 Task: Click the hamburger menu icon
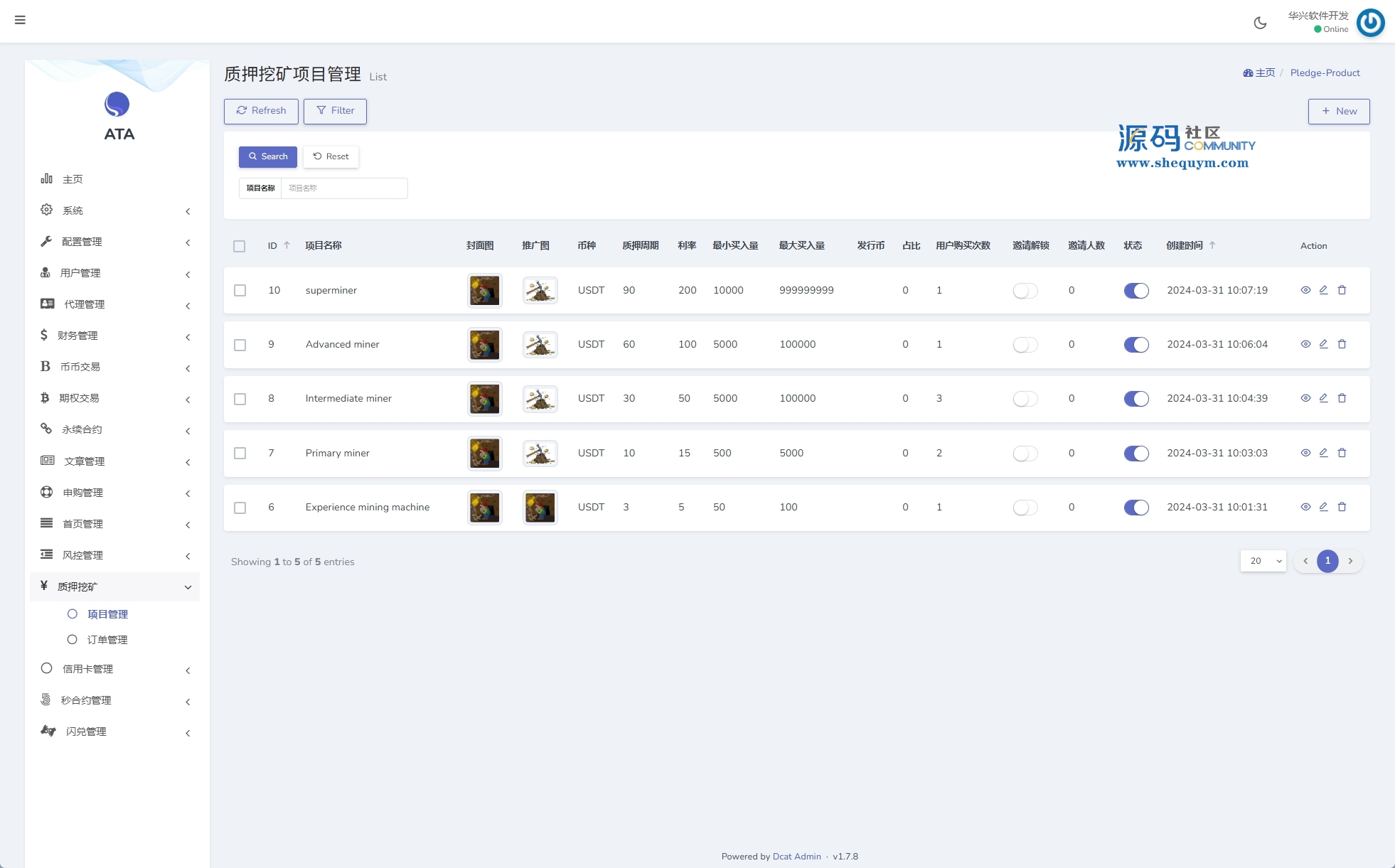click(20, 20)
